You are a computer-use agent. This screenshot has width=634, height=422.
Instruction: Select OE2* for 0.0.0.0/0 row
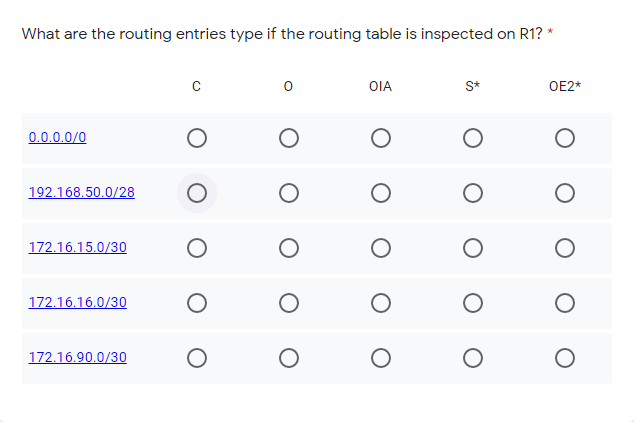pyautogui.click(x=565, y=137)
